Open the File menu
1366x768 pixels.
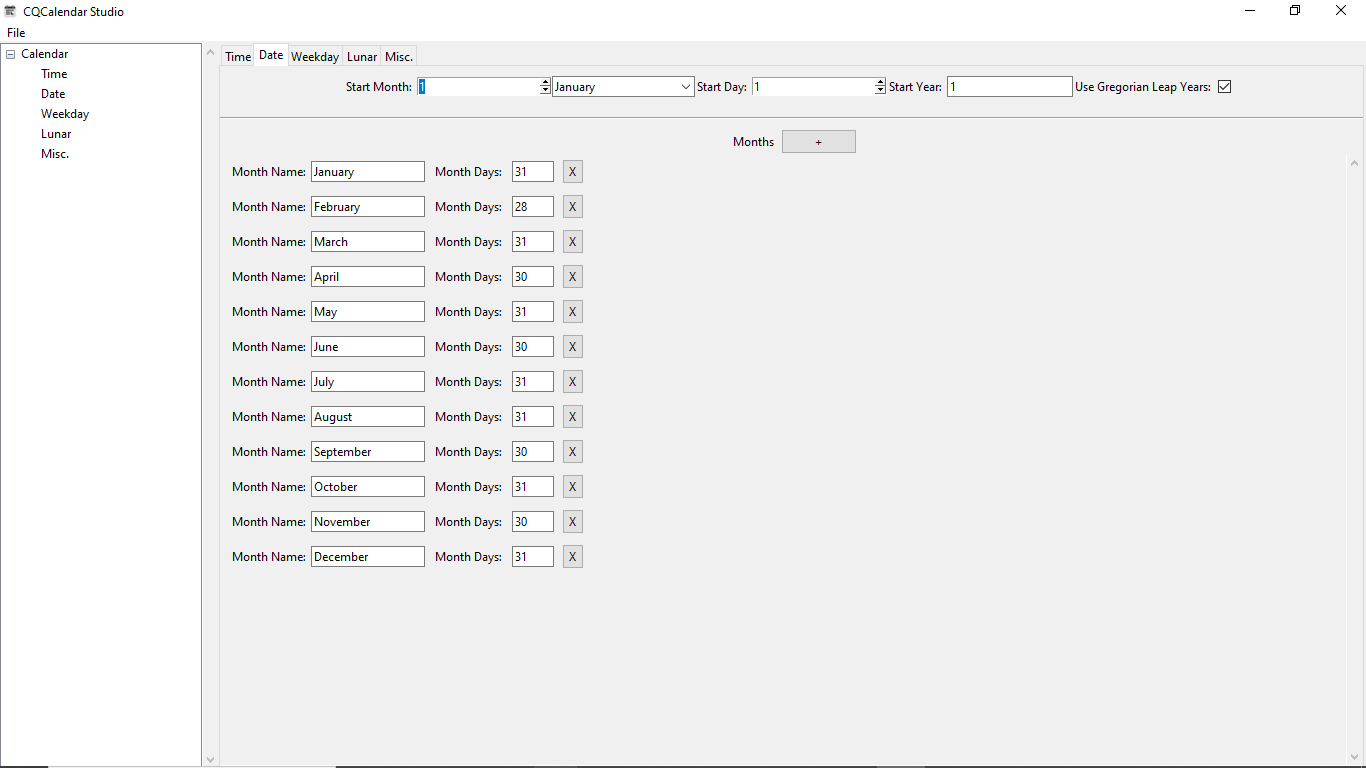click(x=16, y=33)
